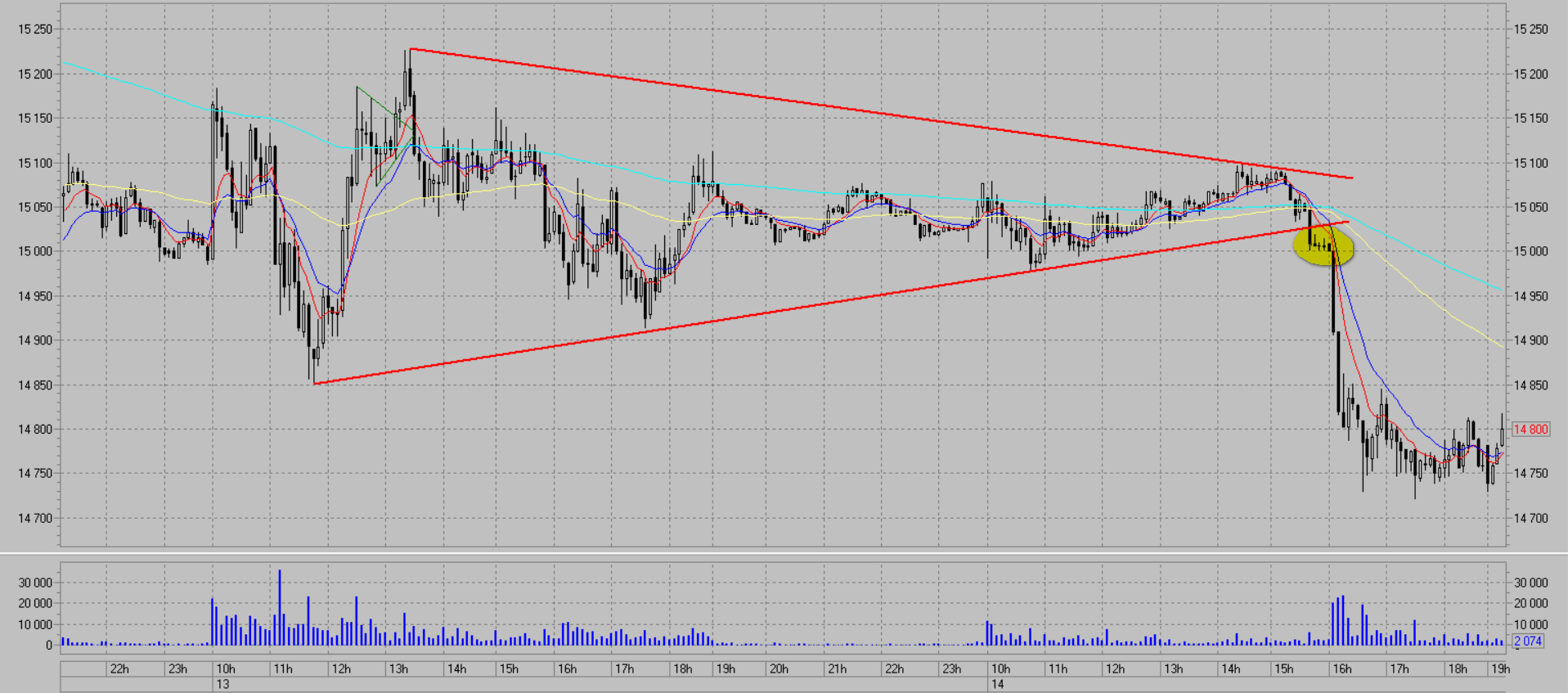The height and width of the screenshot is (693, 1568).
Task: Click 10 000 on the left volume axis
Action: pyautogui.click(x=35, y=624)
